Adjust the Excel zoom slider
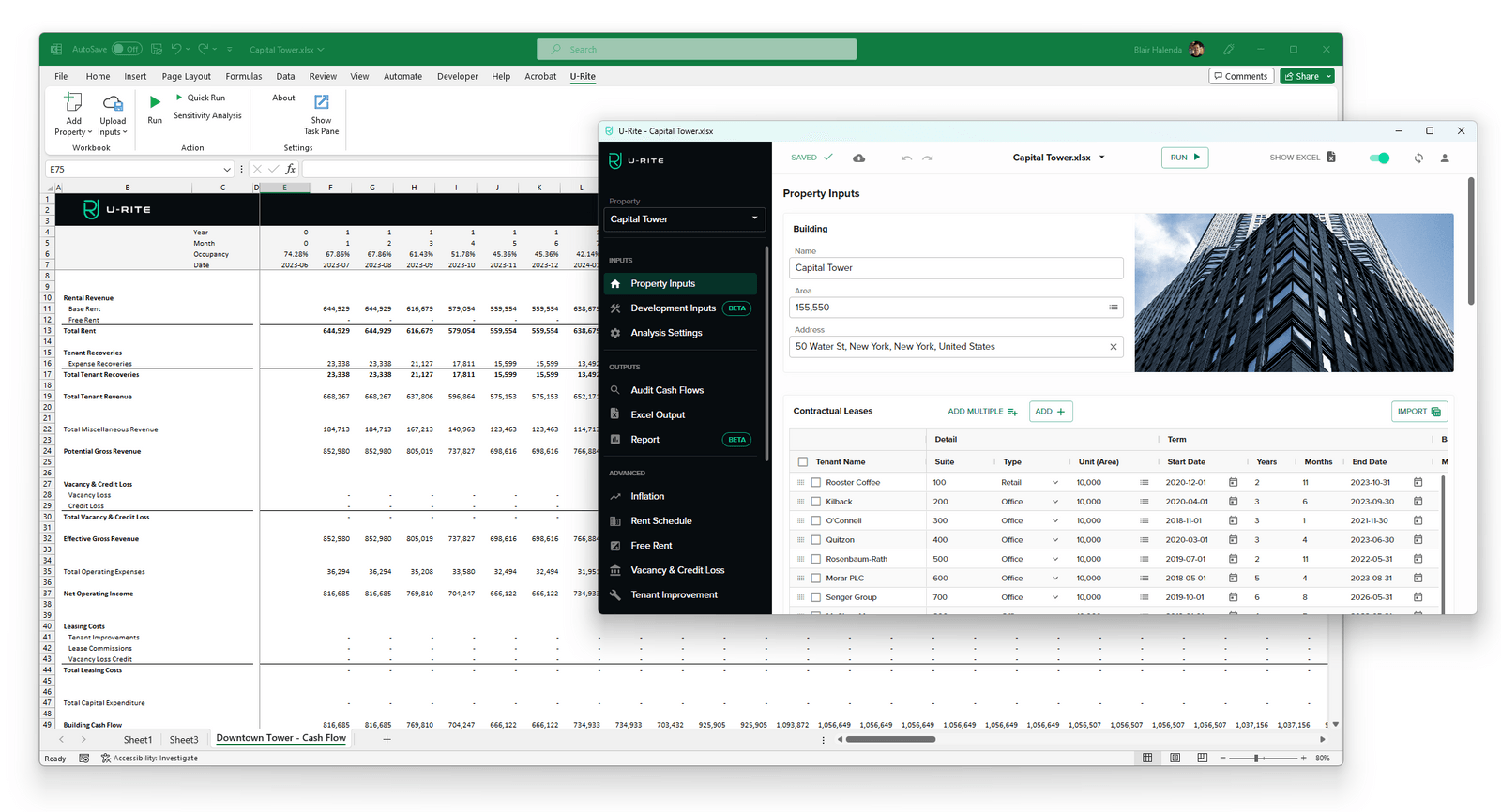 [x=1256, y=758]
